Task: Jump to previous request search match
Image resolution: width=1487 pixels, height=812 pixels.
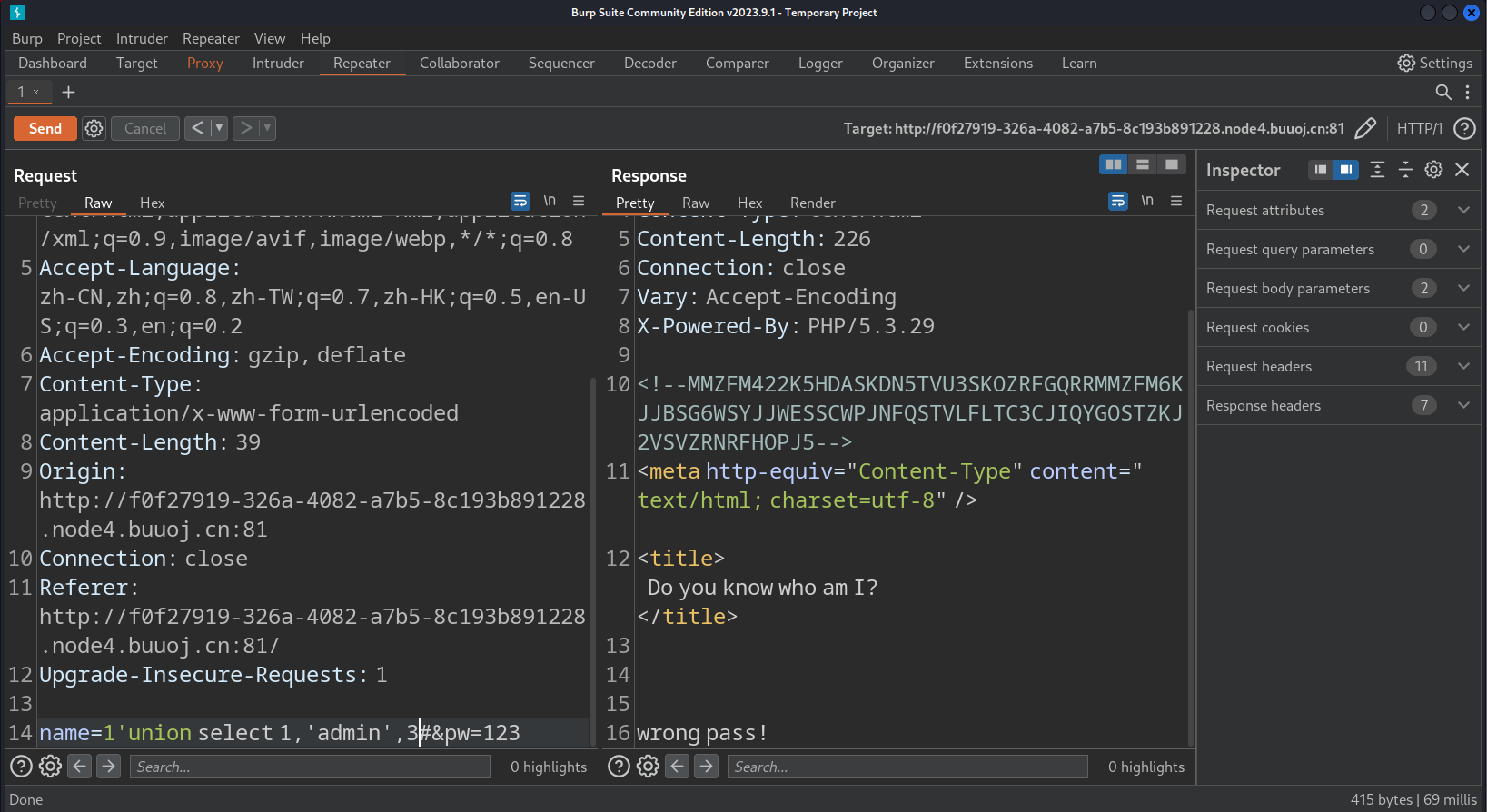Action: pos(80,767)
